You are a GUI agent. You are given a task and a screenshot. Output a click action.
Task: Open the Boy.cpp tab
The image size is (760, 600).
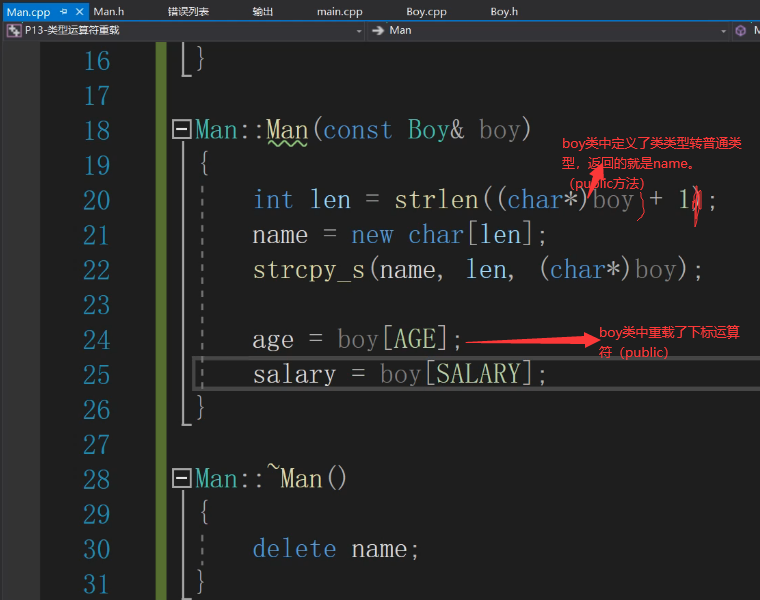[428, 12]
